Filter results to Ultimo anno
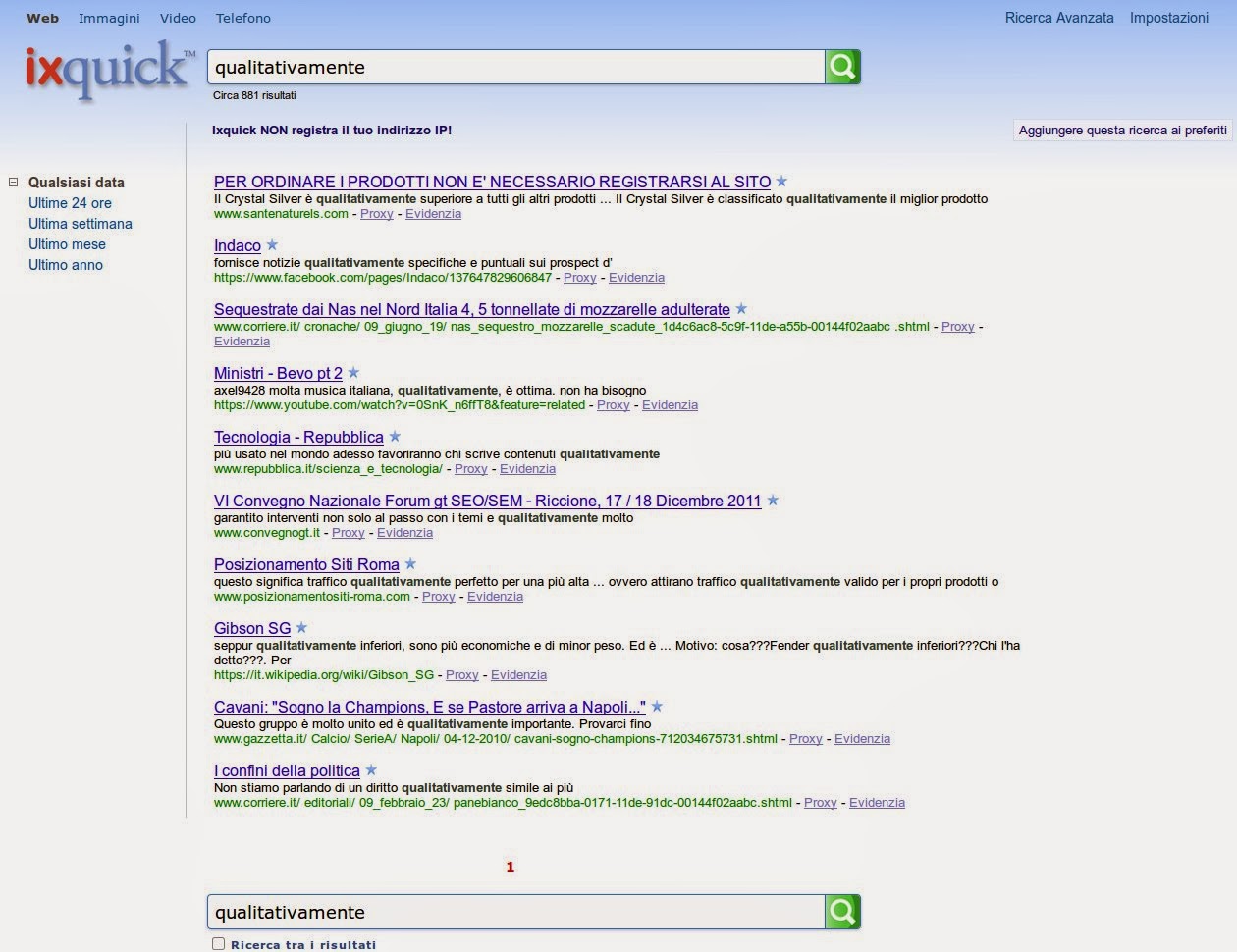This screenshot has height=952, width=1237. pos(66,265)
